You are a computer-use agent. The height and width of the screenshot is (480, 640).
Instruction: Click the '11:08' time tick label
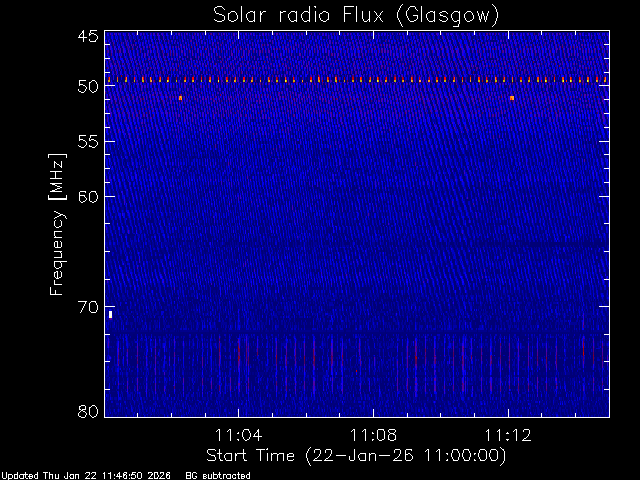click(373, 435)
